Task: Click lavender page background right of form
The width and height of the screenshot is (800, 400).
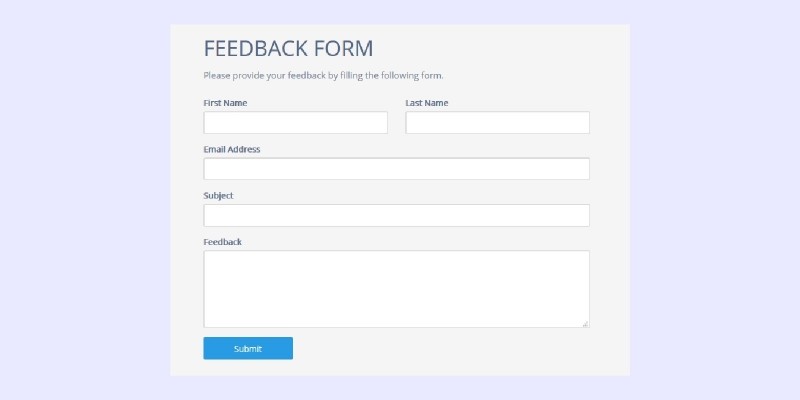Action: (x=715, y=200)
